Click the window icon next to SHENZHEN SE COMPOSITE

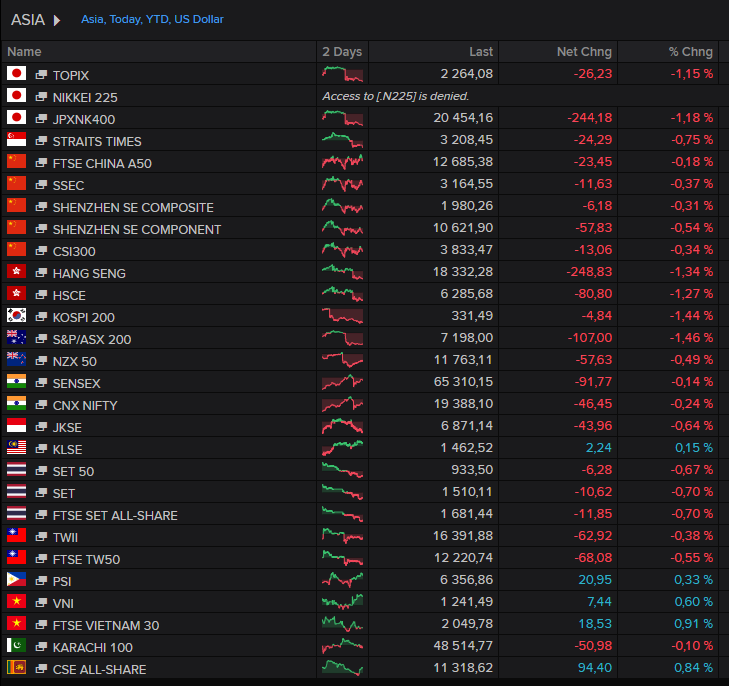tap(41, 206)
